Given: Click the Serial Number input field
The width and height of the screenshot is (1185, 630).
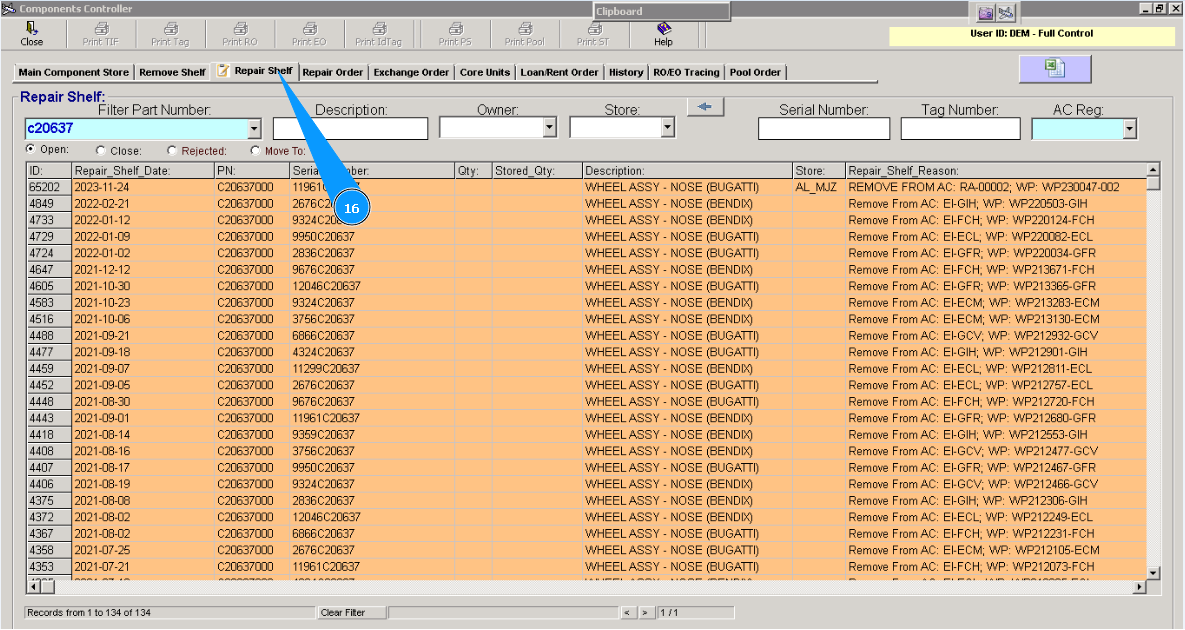Looking at the screenshot, I should (824, 128).
